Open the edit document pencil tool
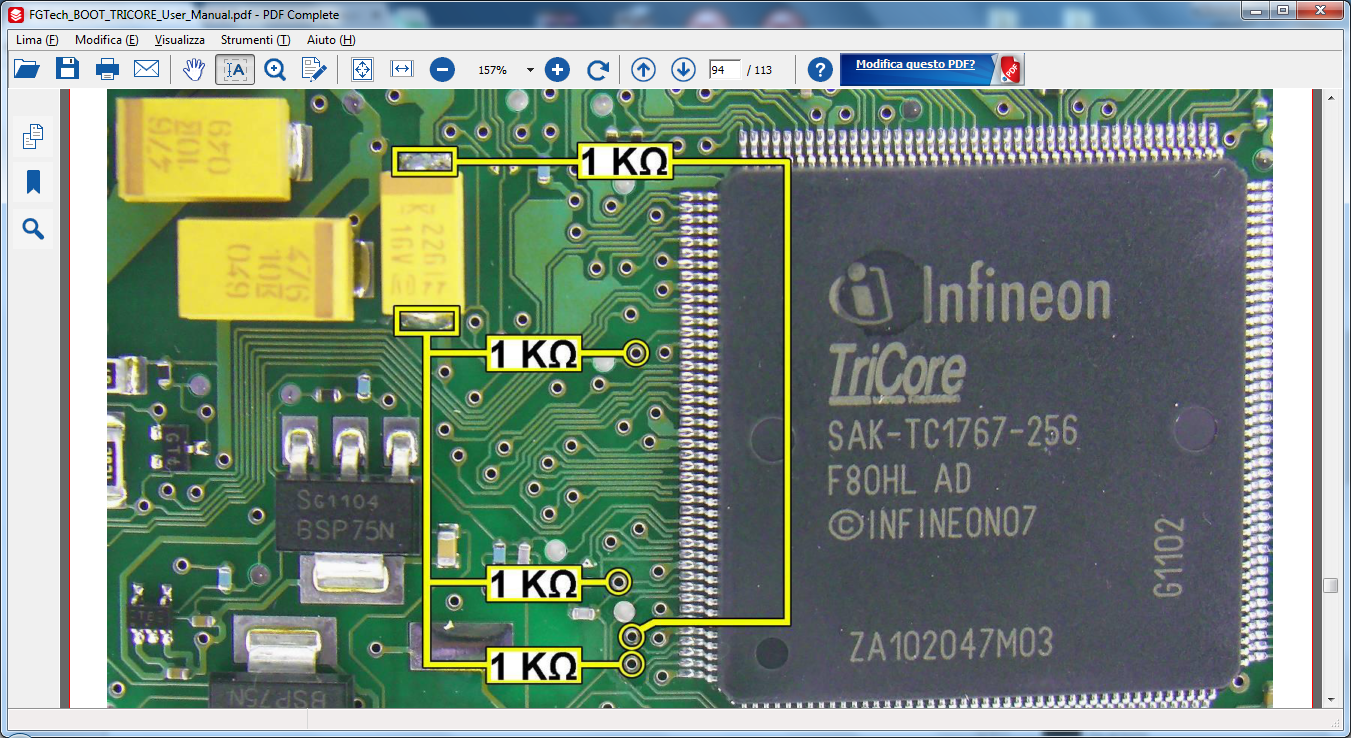 (x=315, y=69)
